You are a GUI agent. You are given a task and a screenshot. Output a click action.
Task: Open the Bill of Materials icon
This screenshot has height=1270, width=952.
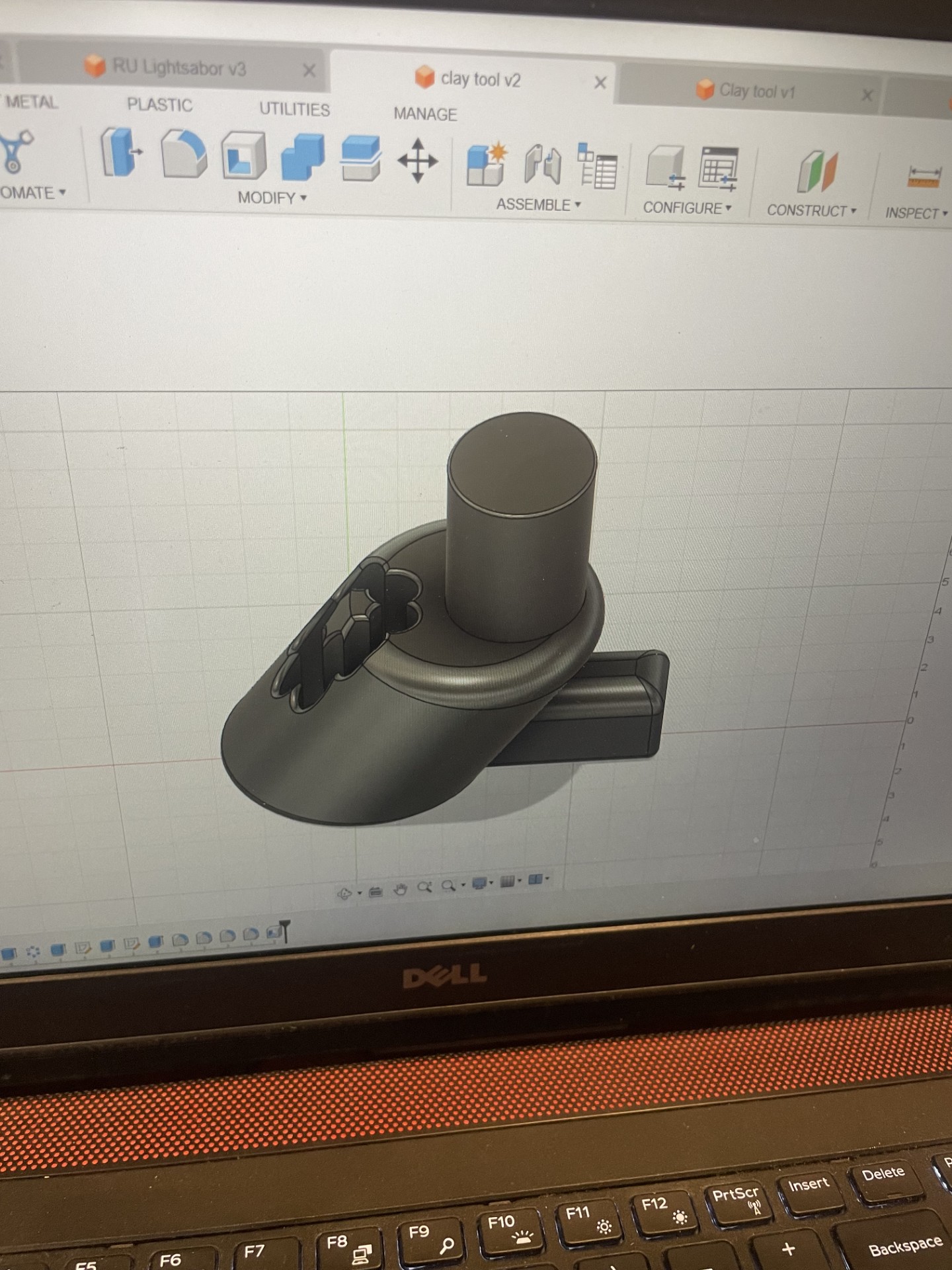pyautogui.click(x=597, y=165)
